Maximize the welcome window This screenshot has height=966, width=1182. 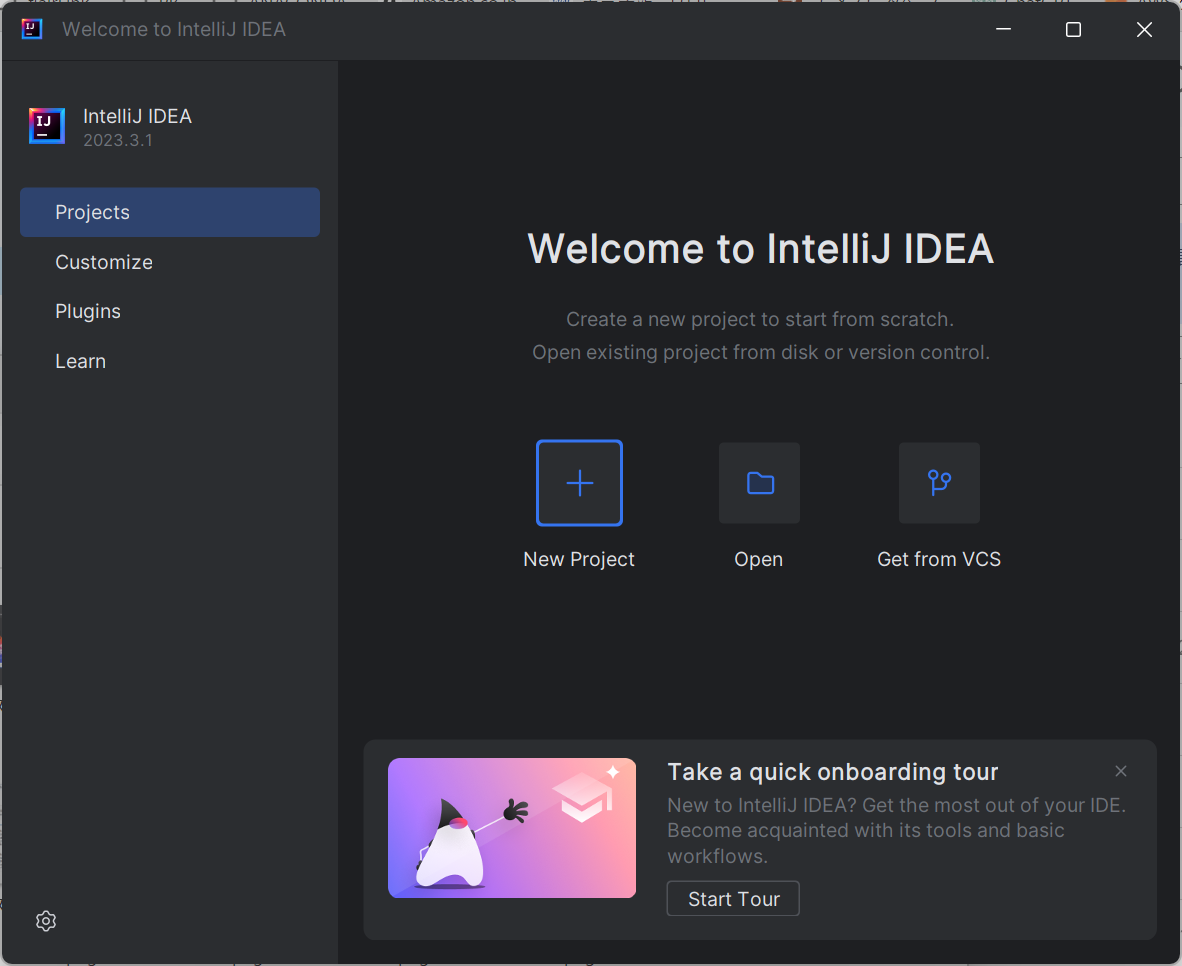point(1073,29)
